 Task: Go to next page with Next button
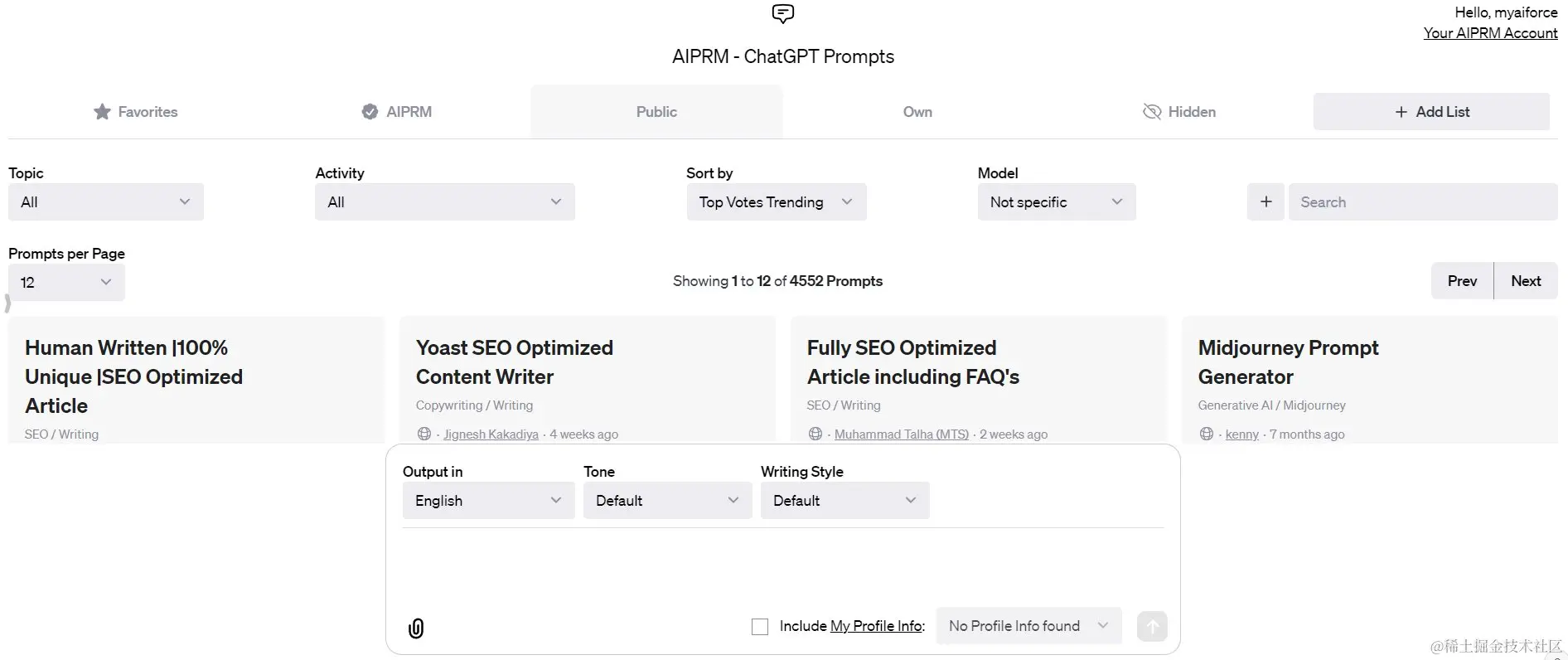[1526, 280]
